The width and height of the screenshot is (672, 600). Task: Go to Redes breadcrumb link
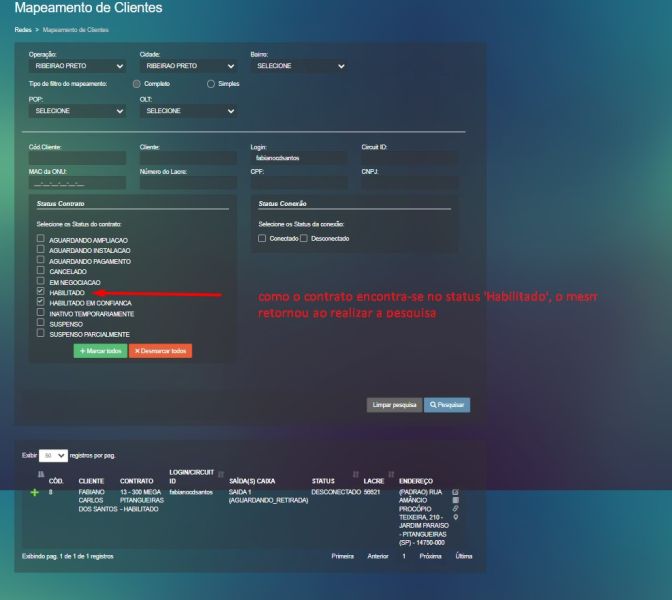[22, 30]
